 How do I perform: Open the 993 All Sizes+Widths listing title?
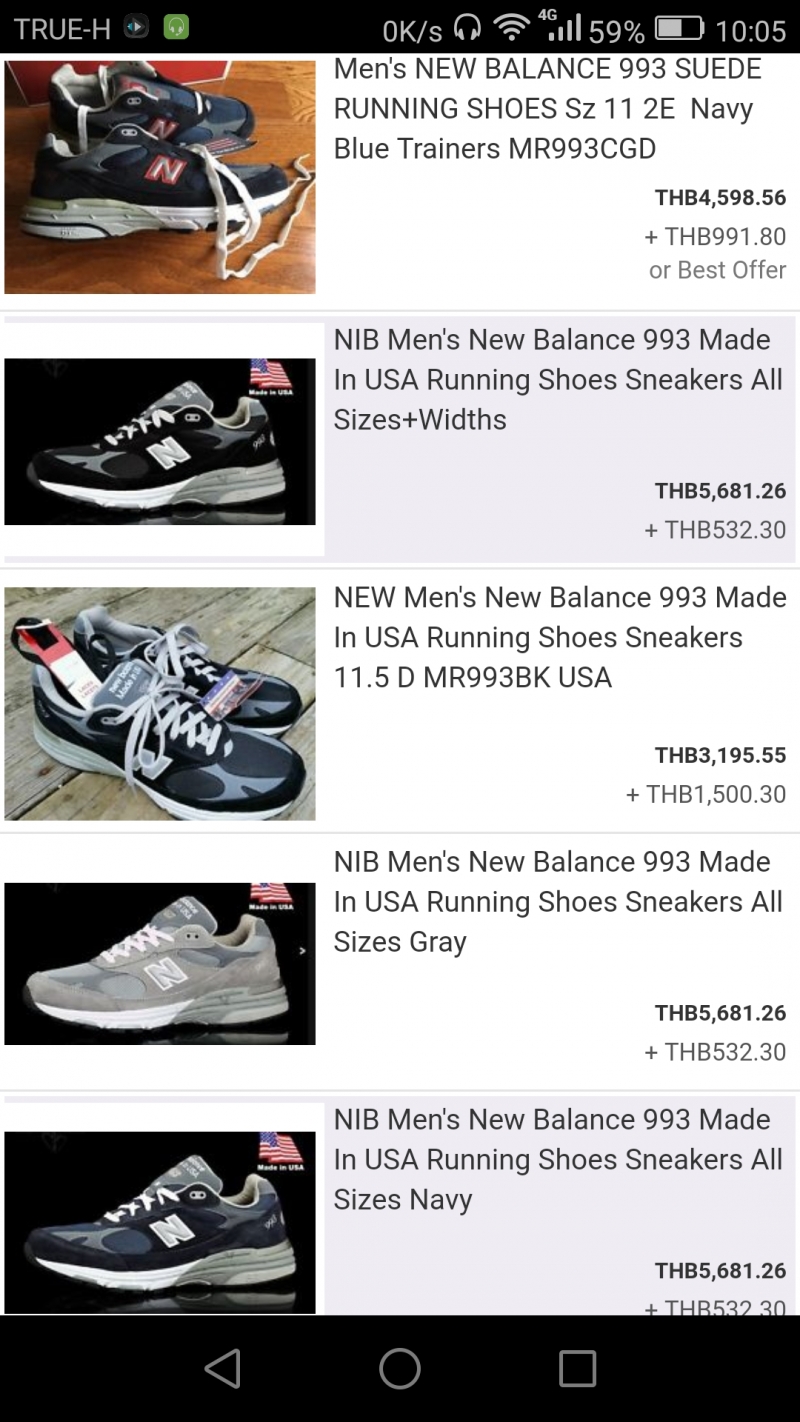tap(557, 380)
